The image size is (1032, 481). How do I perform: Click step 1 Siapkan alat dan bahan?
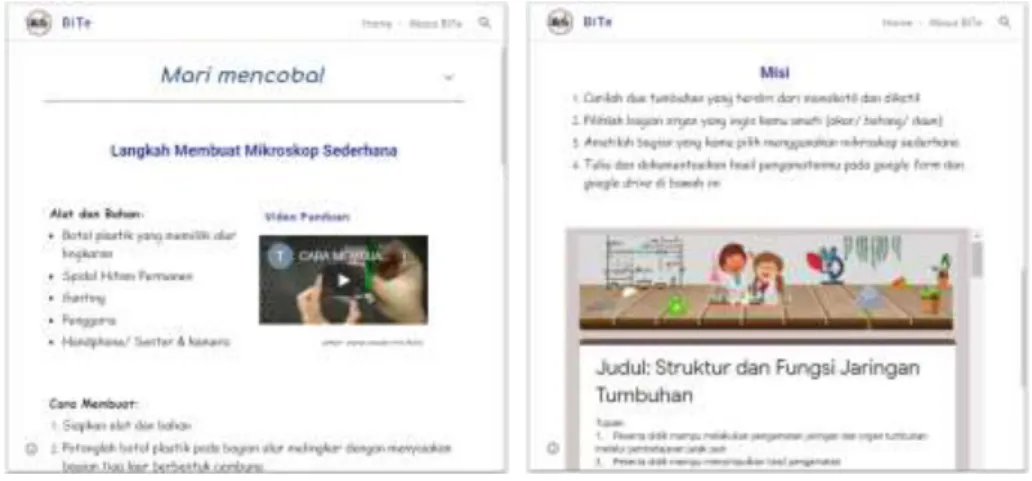click(127, 426)
